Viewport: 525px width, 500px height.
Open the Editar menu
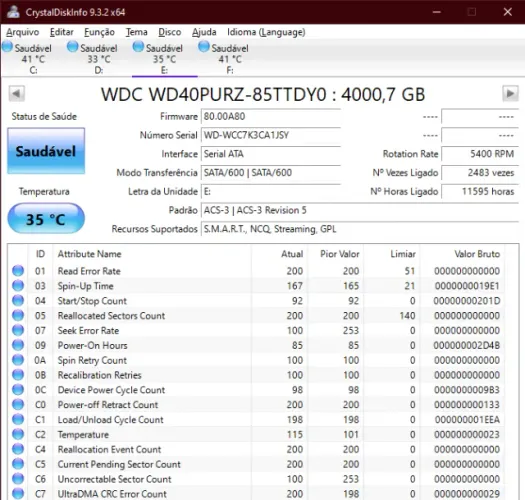[x=62, y=32]
